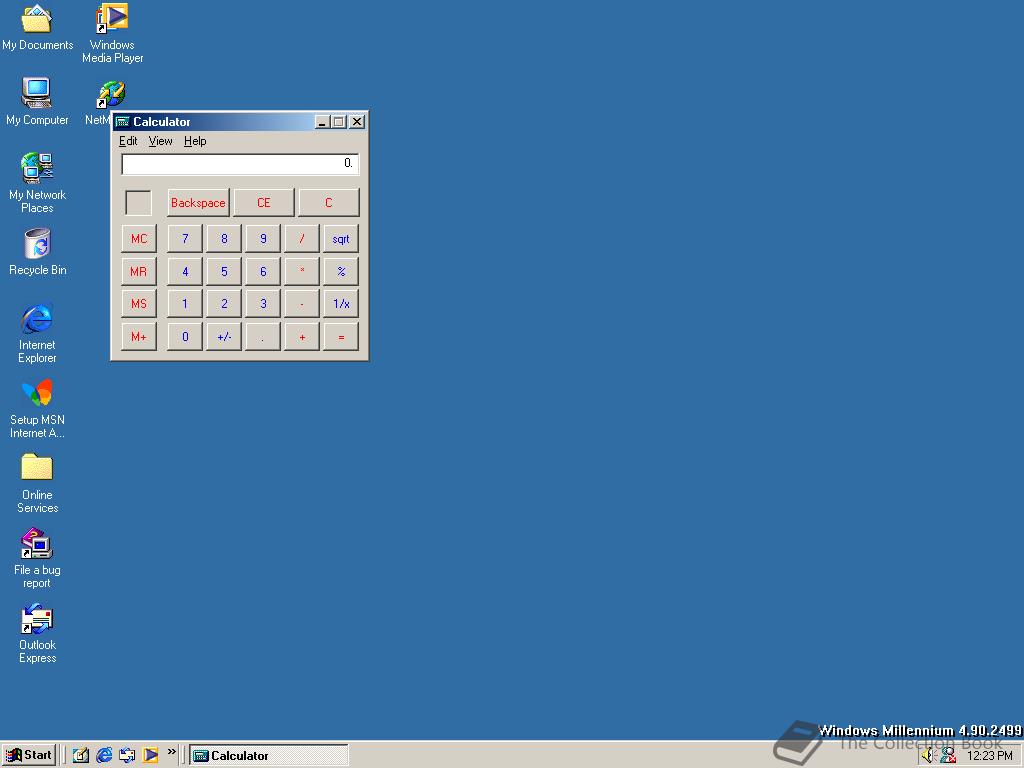Launch Outlook Express from quick launch bar
1024x768 pixels.
click(127, 756)
